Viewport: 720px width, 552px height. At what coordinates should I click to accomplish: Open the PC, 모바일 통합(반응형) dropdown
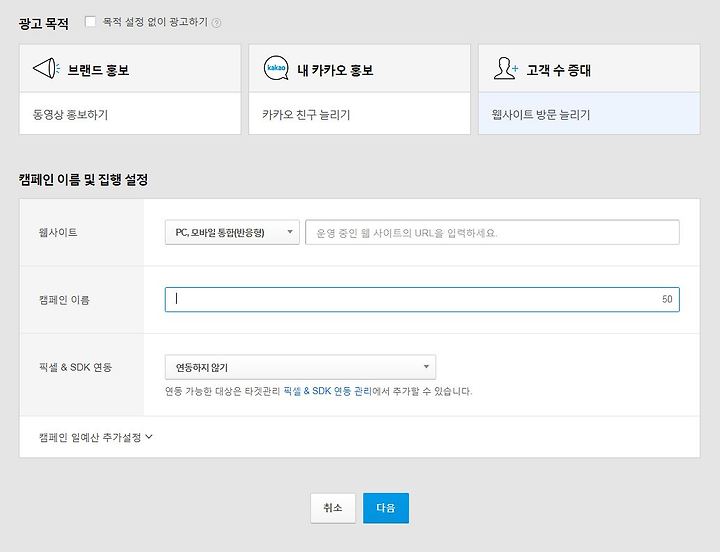232,232
